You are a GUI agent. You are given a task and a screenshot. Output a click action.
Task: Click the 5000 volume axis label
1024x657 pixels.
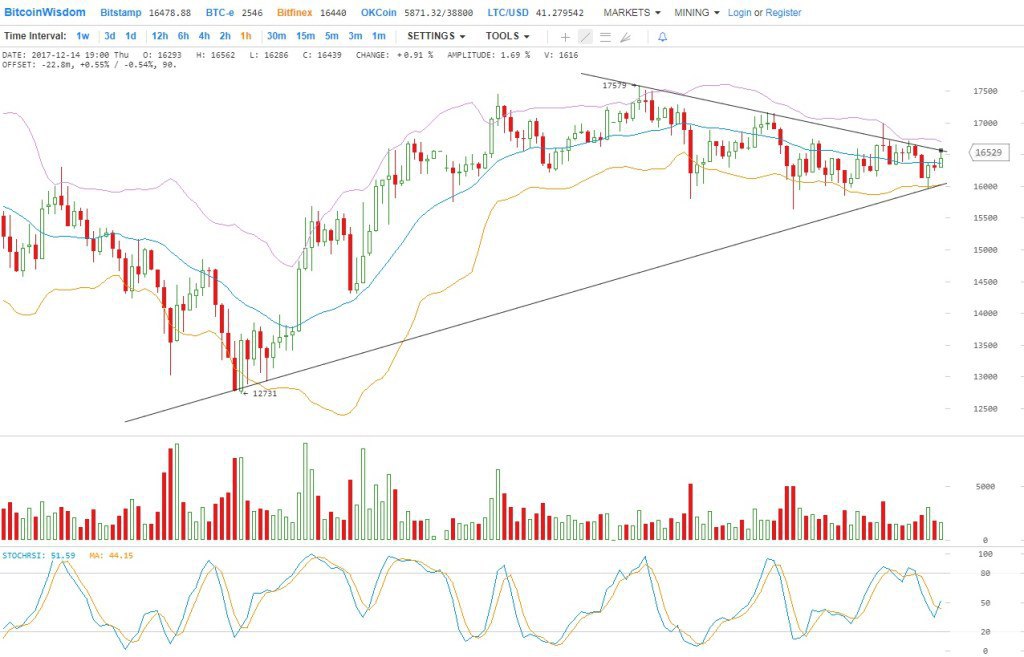pos(985,487)
